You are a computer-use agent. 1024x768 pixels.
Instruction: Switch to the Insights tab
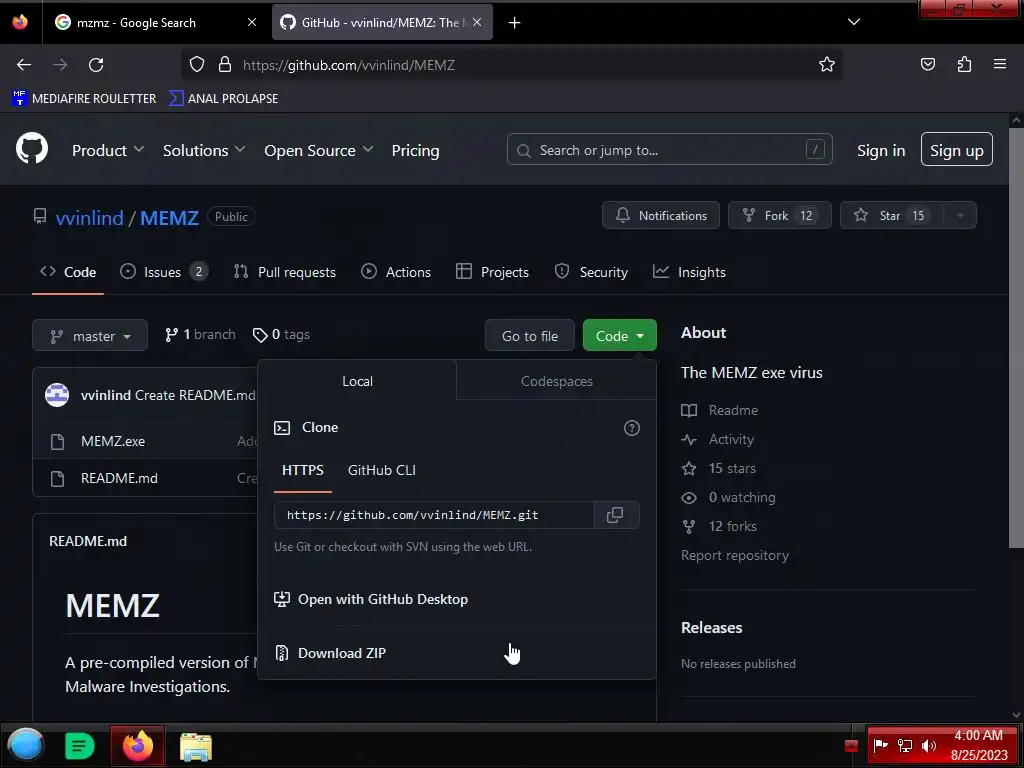(x=689, y=272)
